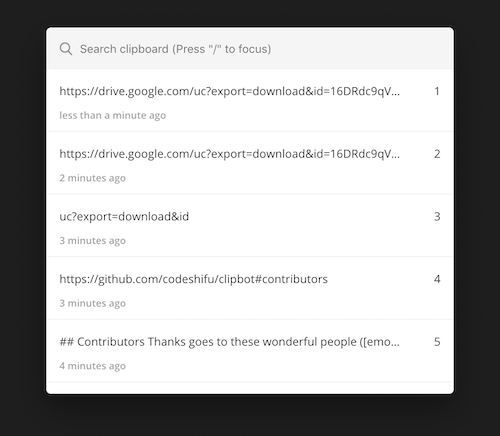Viewport: 500px width, 436px height.
Task: Click the shortcut number 3 badge
Action: (437, 217)
